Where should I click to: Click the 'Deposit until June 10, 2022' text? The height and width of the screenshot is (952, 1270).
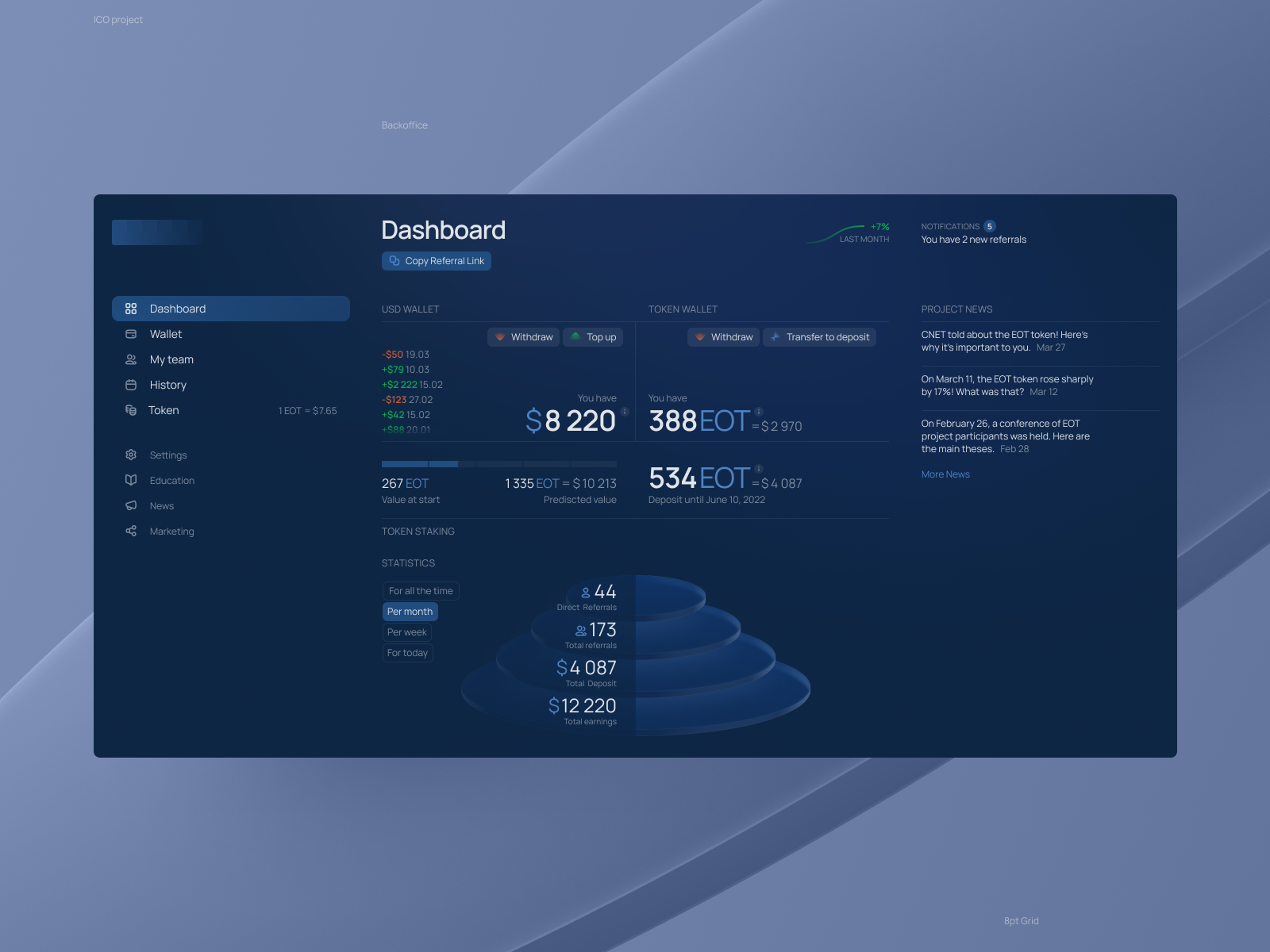706,500
